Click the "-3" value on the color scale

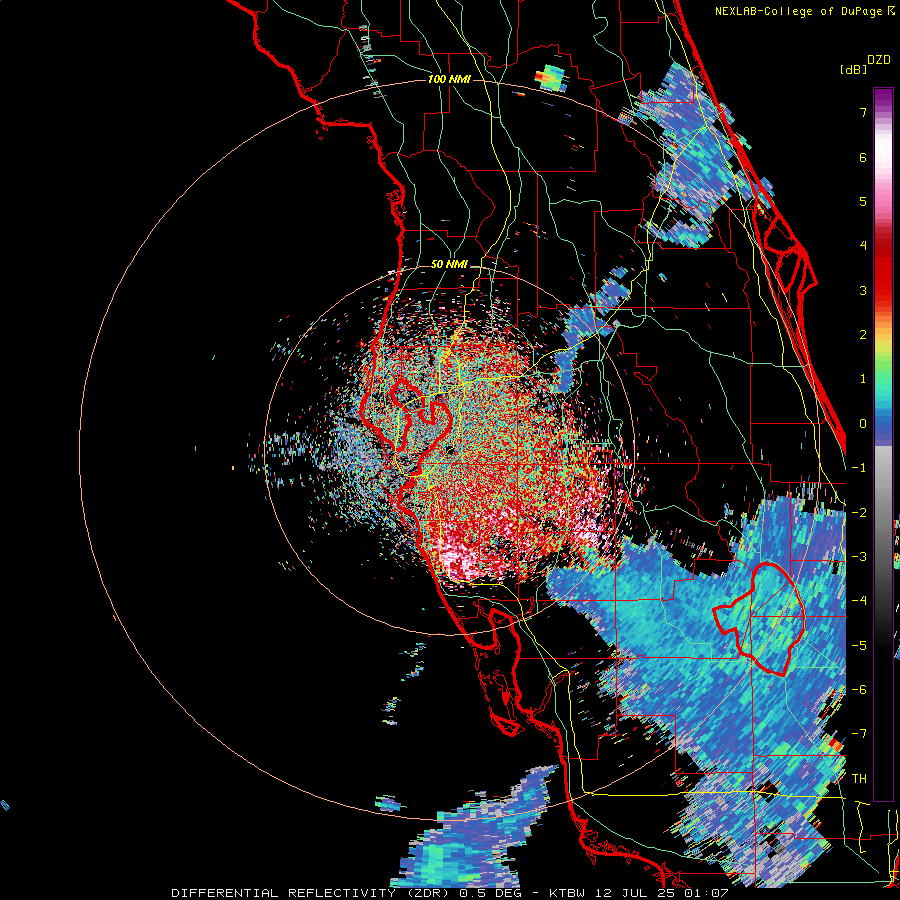point(859,557)
